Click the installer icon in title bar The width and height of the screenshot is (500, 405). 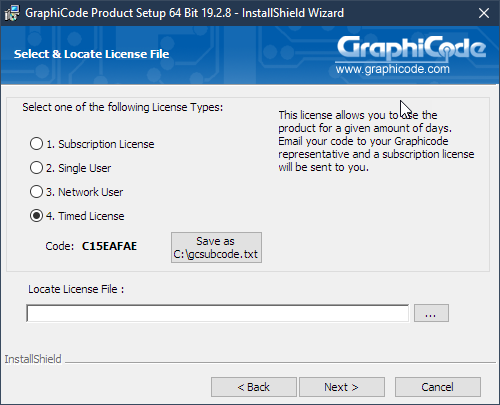[x=12, y=13]
